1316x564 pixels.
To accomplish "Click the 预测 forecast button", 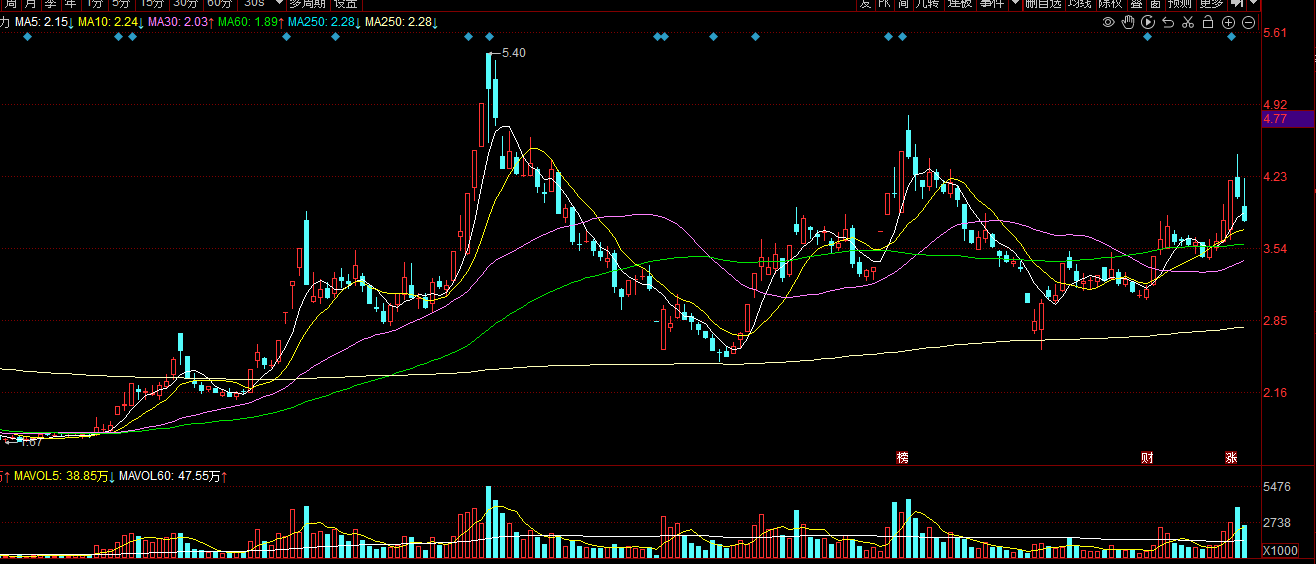I will pos(1180,4).
